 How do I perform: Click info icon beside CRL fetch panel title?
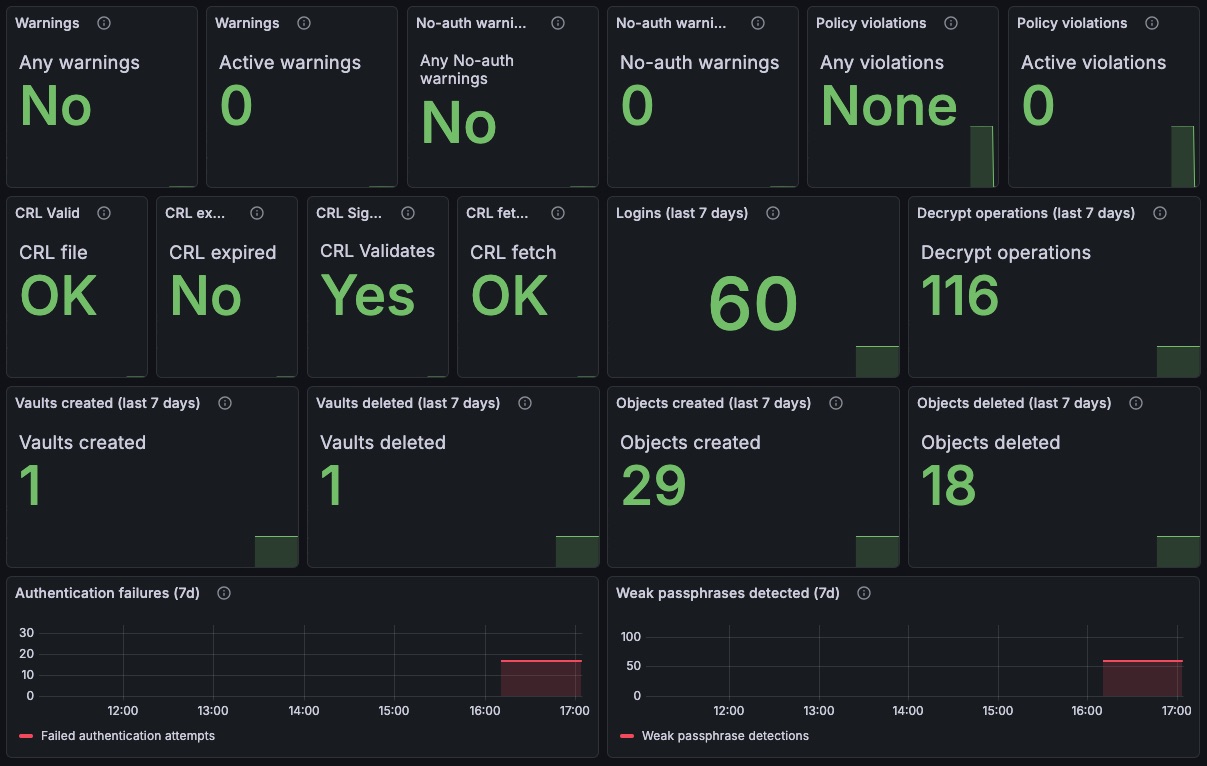[558, 213]
